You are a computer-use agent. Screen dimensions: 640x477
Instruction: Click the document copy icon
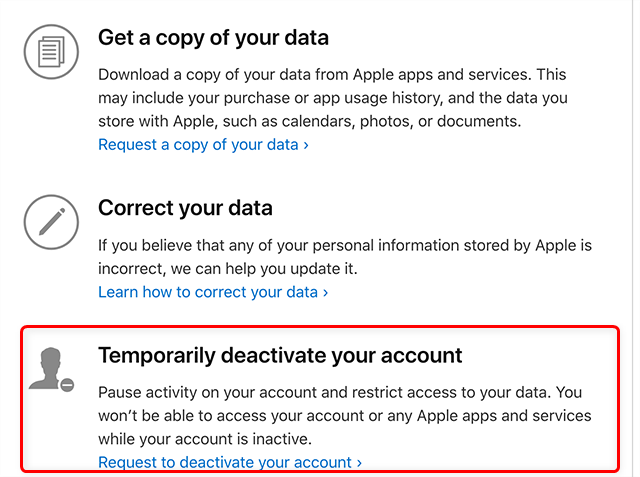click(51, 54)
